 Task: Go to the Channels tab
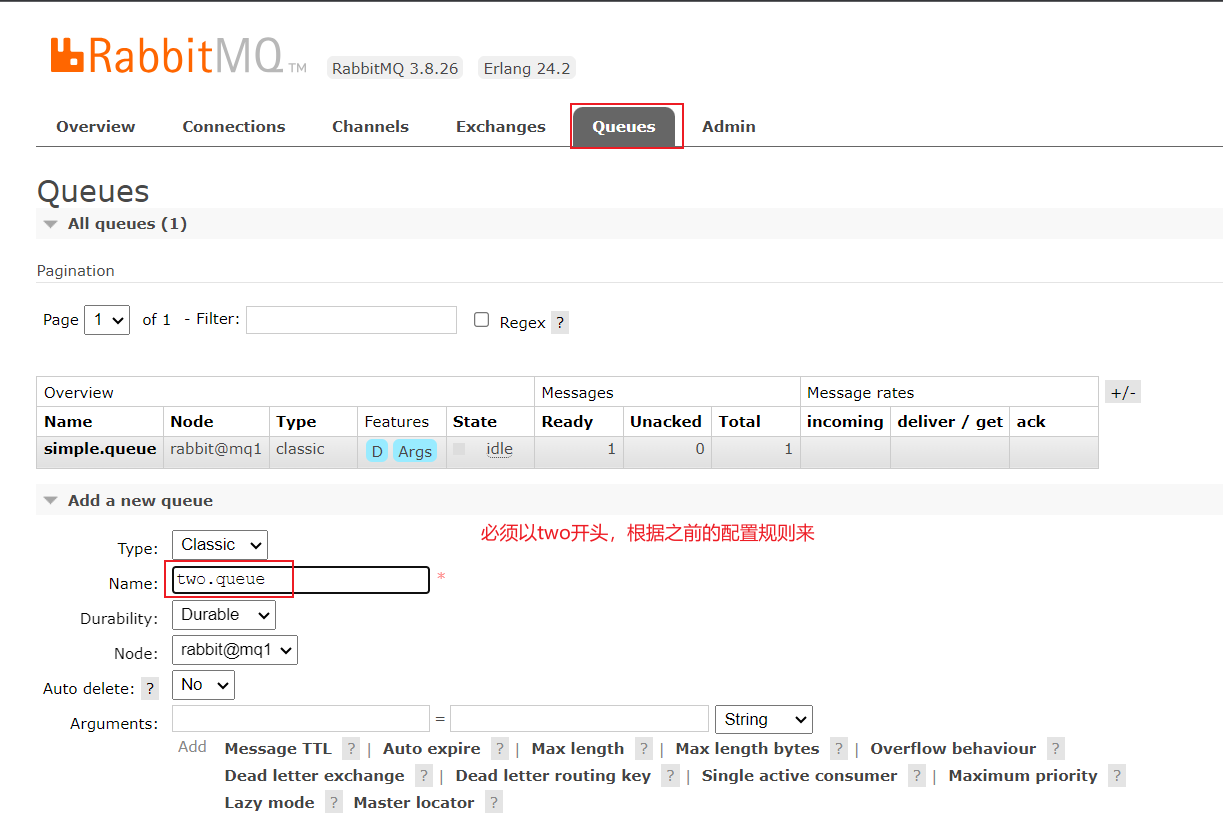tap(371, 127)
